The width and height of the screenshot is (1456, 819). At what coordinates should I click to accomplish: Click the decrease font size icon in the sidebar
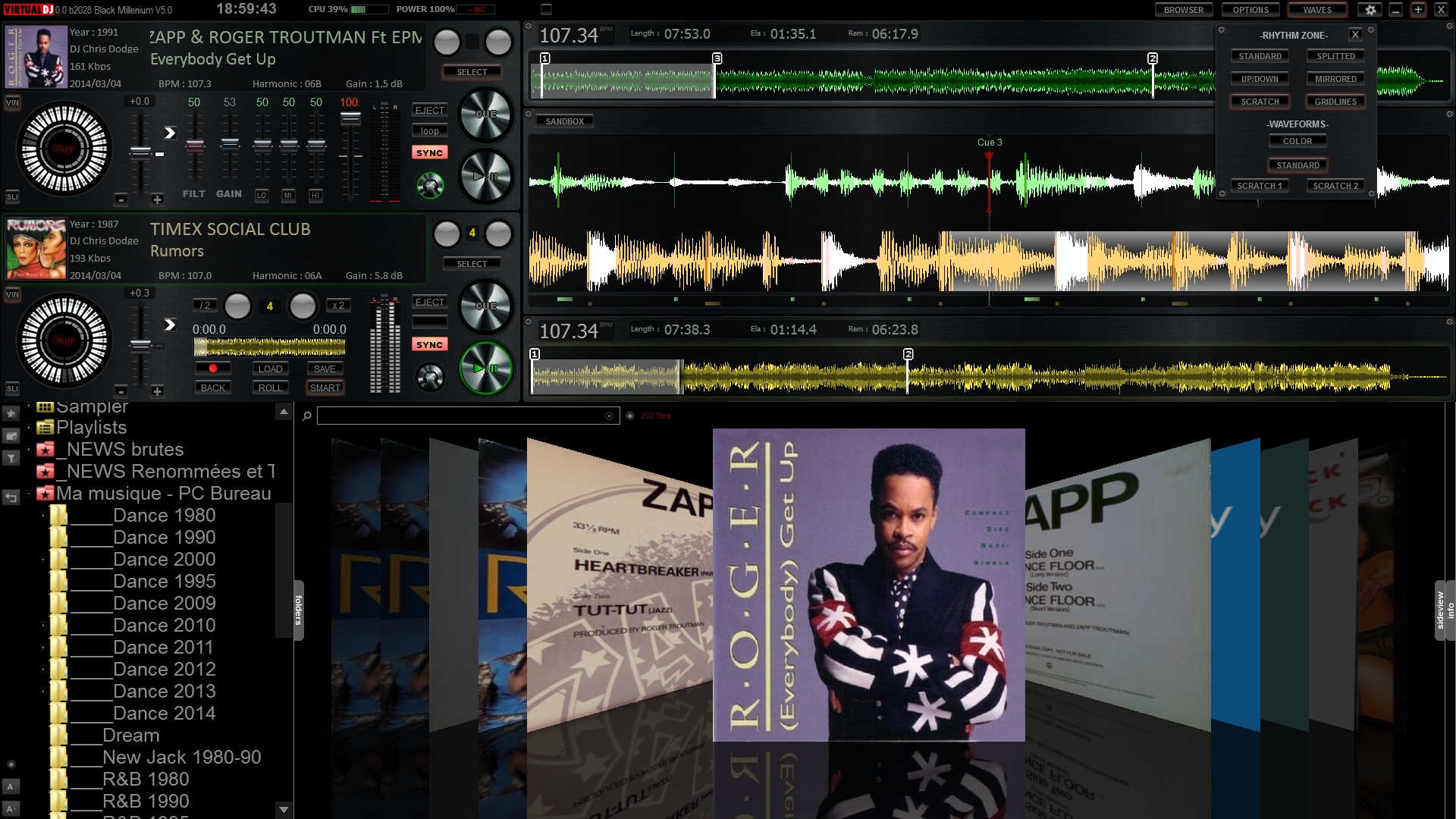click(x=11, y=786)
